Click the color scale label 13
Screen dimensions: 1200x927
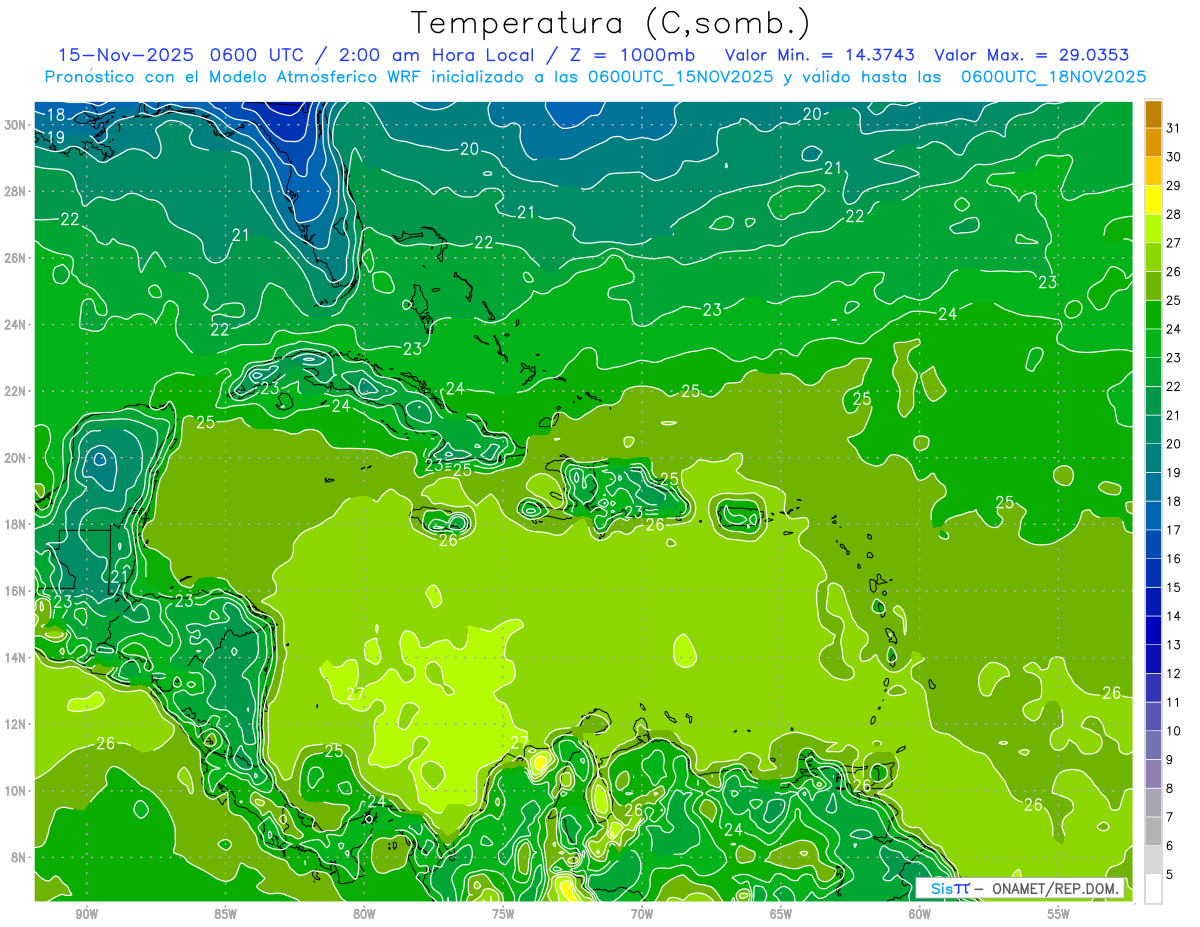(1174, 645)
